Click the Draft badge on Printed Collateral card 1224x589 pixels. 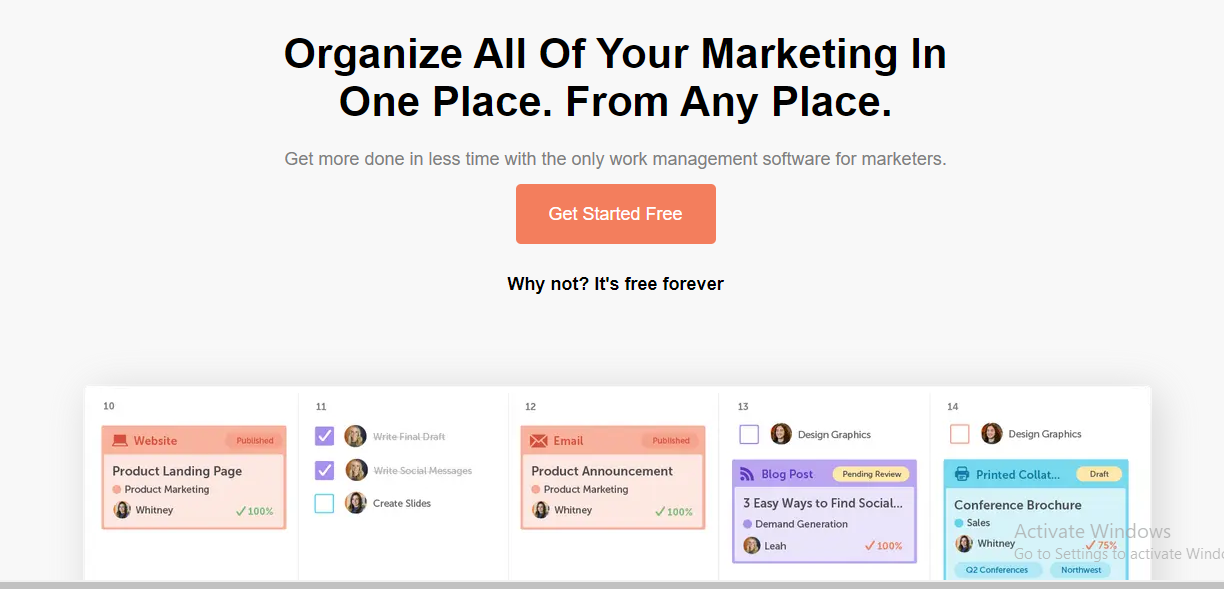click(1099, 474)
